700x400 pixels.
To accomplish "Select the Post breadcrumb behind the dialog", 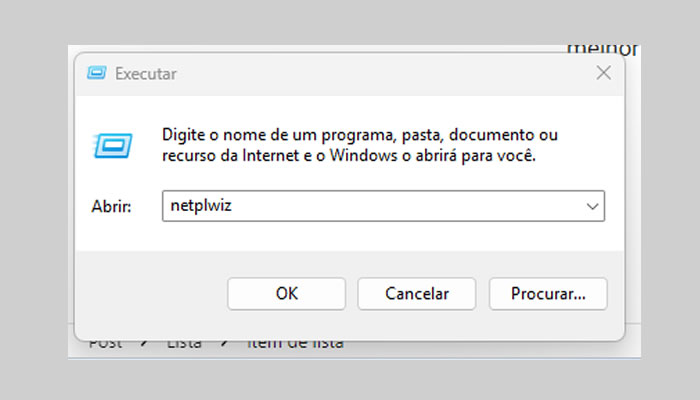I will click(x=105, y=343).
